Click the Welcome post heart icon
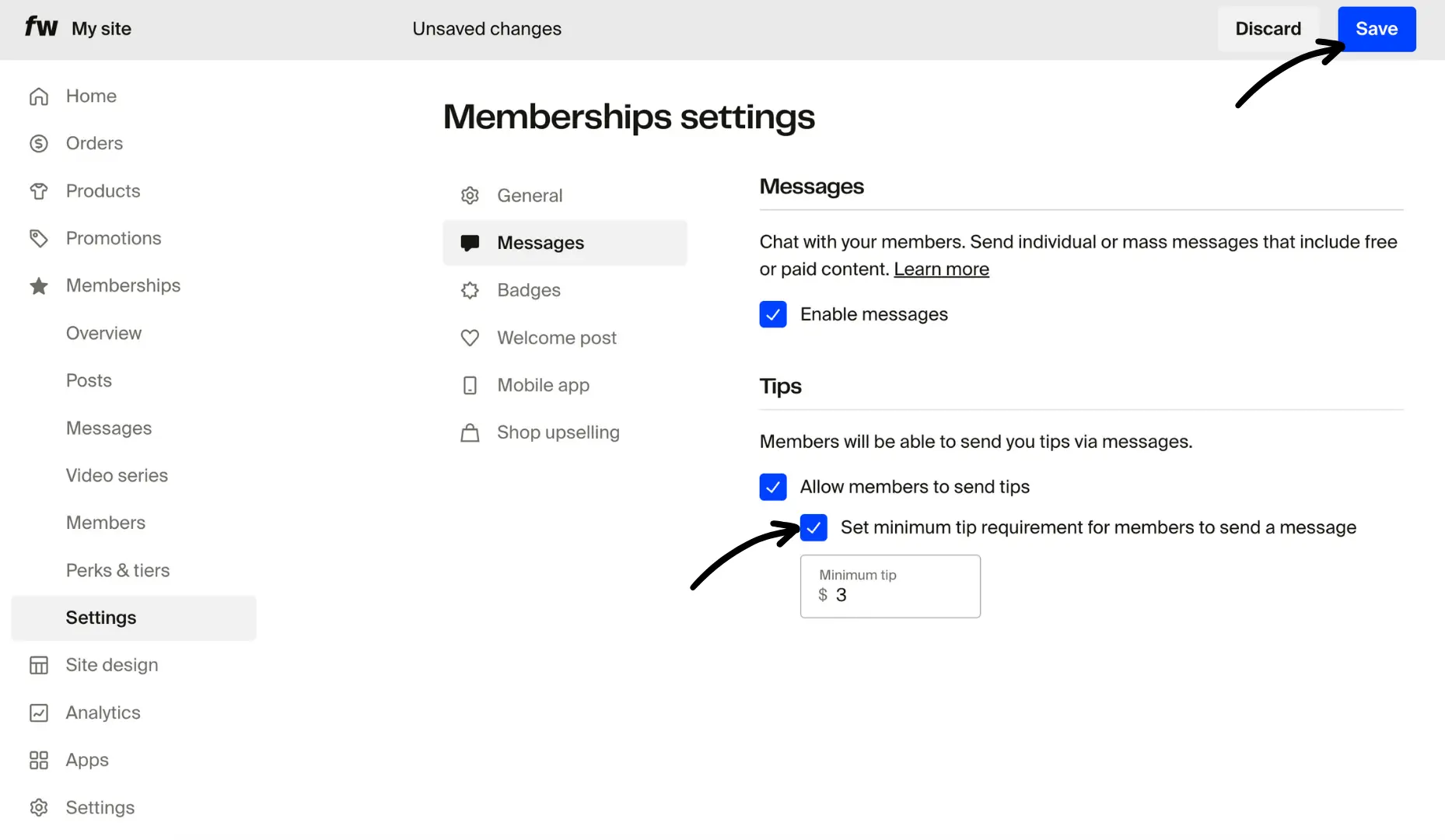Viewport: 1445px width, 840px height. [470, 338]
